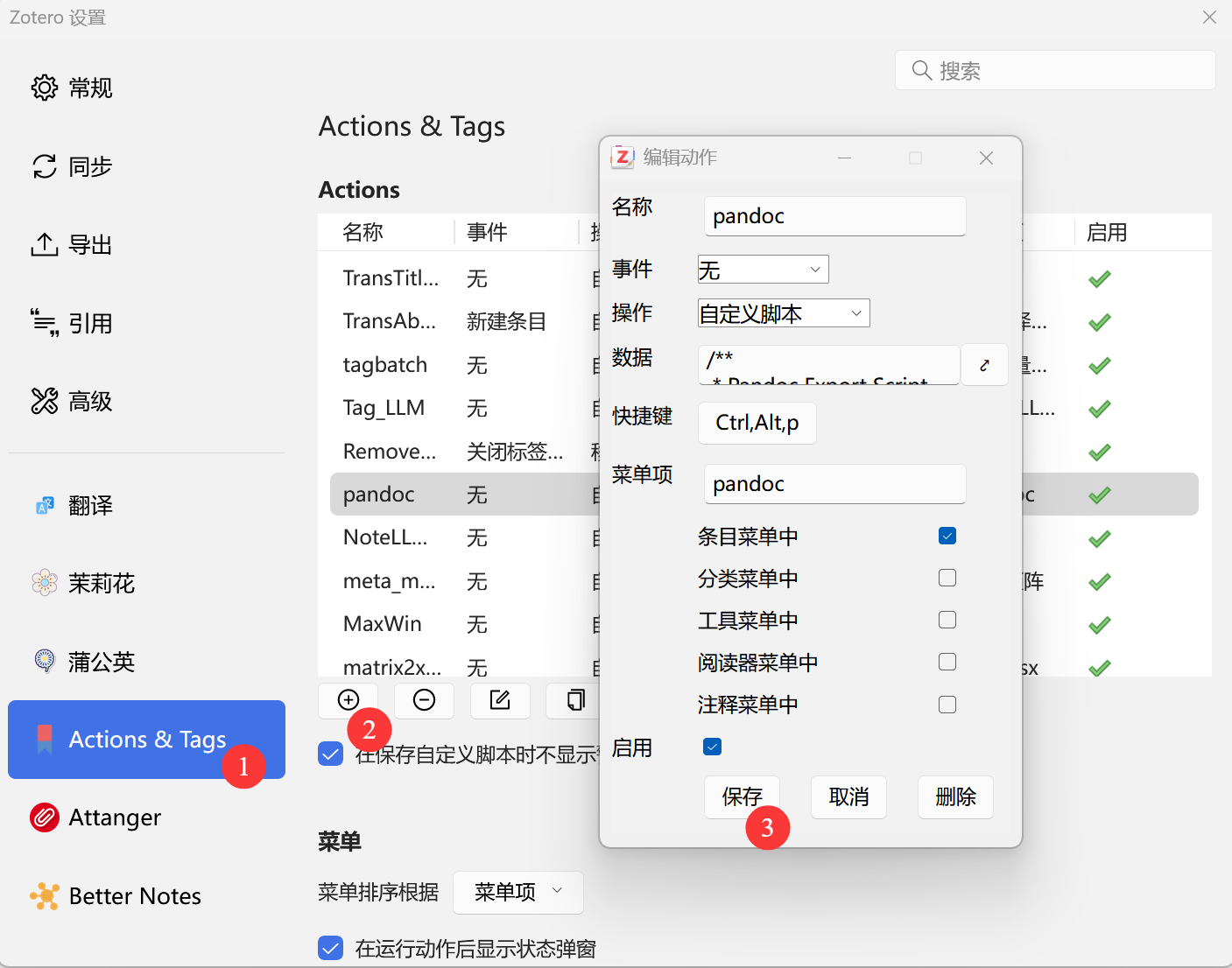Toggle the 启用 checkbox in edit dialog
Screen dimensions: 1232x968
(713, 747)
